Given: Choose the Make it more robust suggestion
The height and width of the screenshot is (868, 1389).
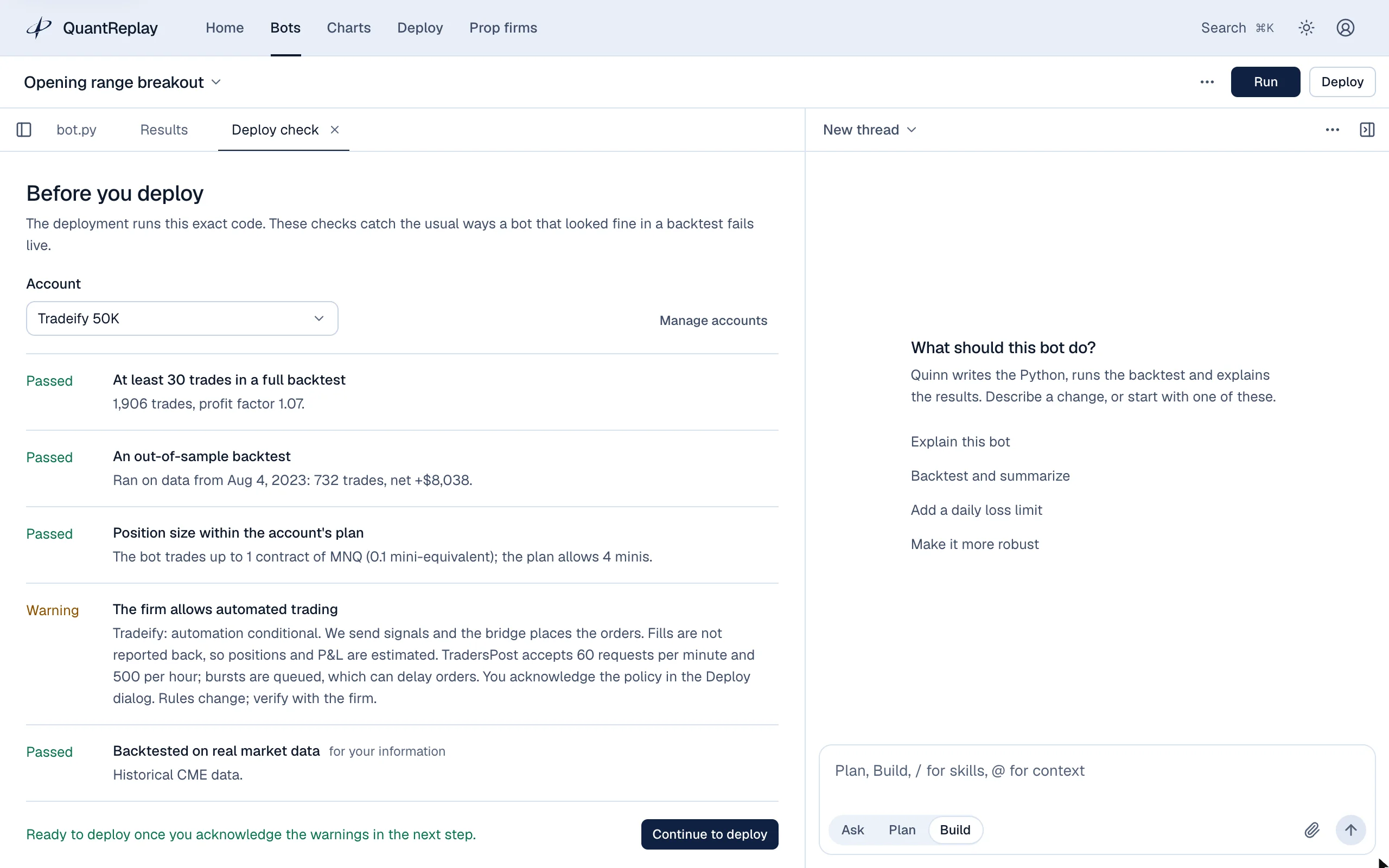Looking at the screenshot, I should click(x=974, y=544).
